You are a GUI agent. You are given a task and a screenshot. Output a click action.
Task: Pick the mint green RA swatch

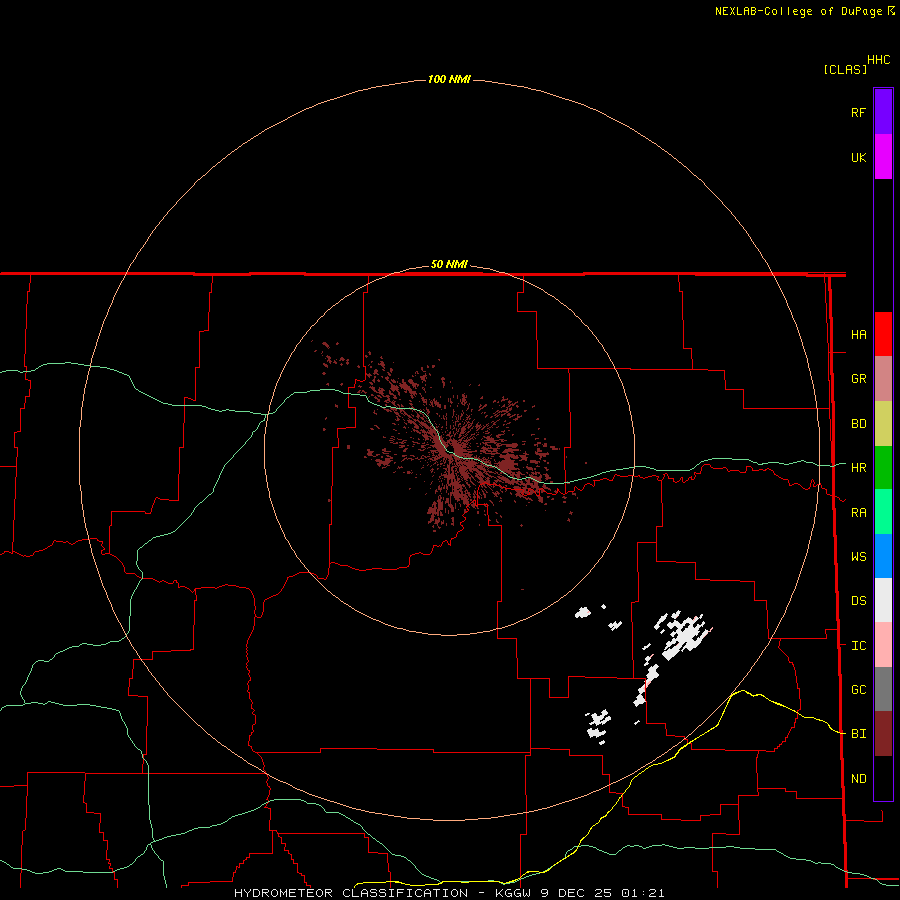[x=883, y=512]
